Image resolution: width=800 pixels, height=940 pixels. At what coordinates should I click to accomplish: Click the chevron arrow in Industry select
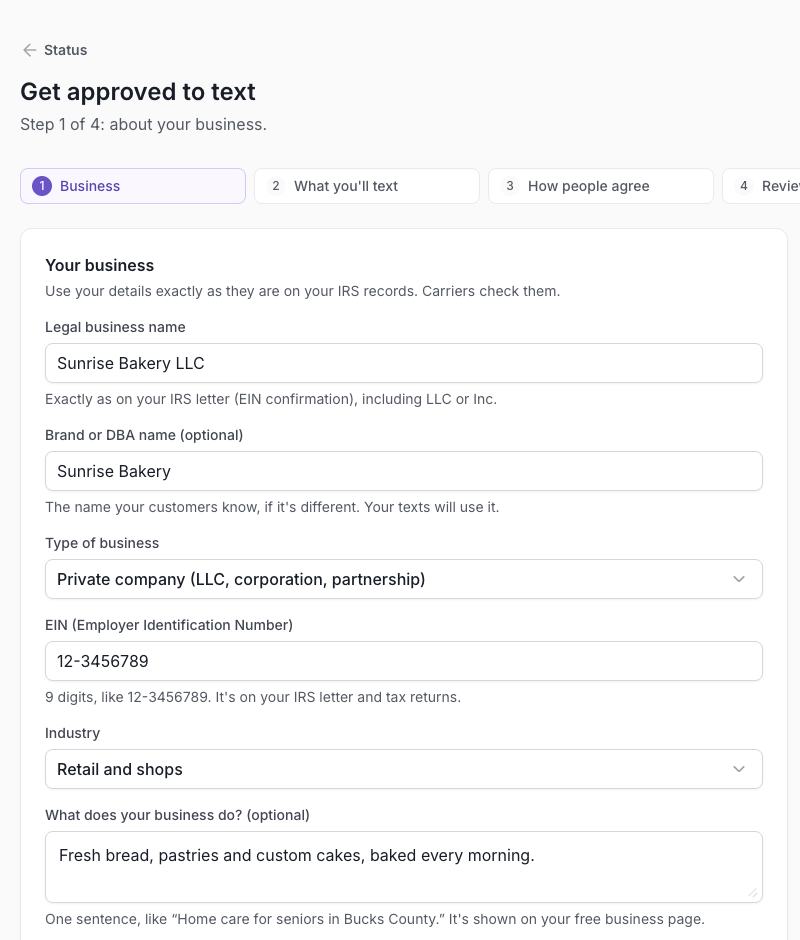[739, 769]
